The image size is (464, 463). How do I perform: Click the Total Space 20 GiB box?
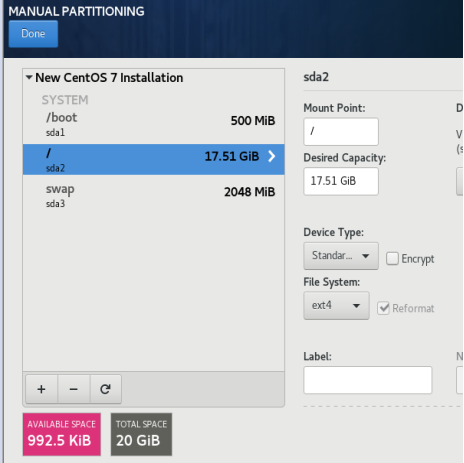pos(141,434)
